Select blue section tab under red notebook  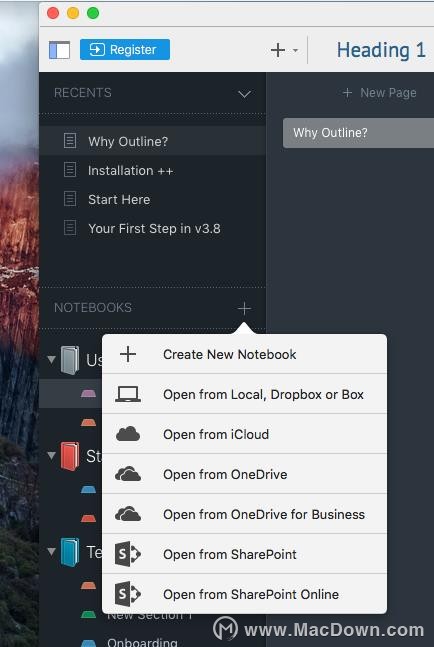coord(89,490)
